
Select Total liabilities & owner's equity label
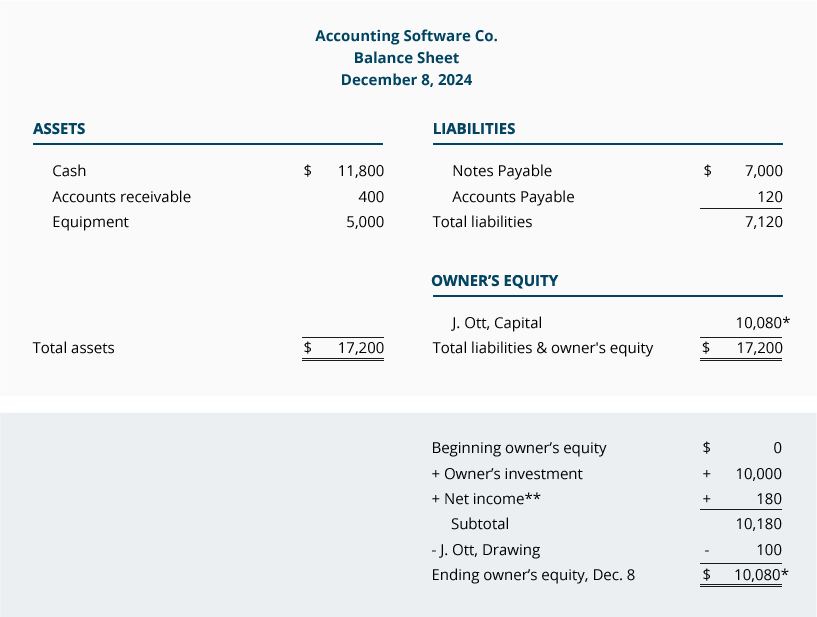(x=542, y=348)
